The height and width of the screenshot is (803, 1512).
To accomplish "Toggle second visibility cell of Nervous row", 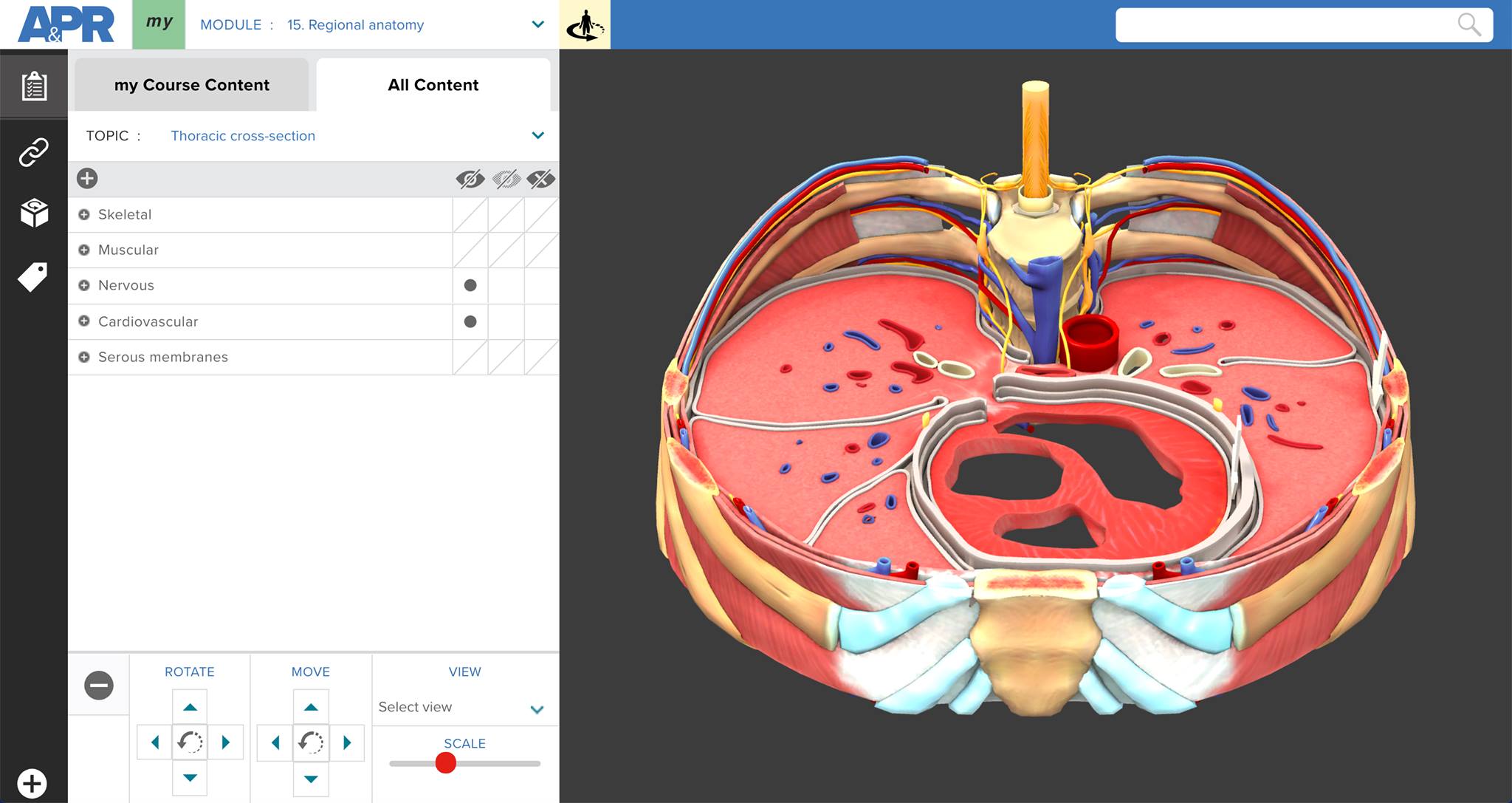I will [506, 286].
